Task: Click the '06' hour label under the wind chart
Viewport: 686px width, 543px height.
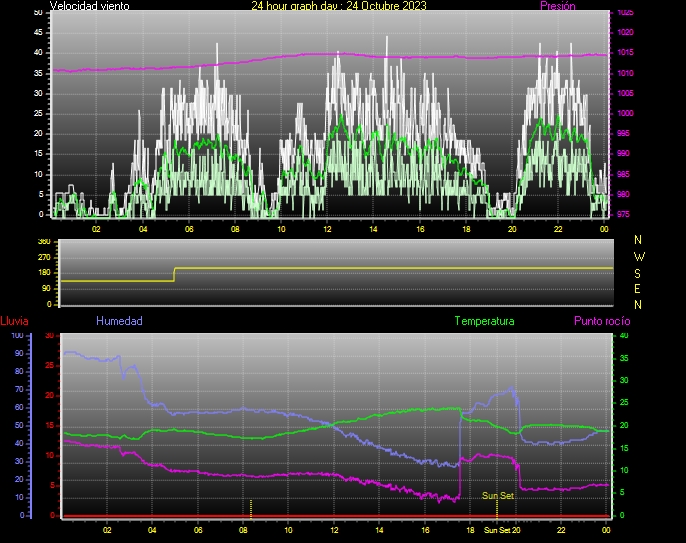Action: pyautogui.click(x=189, y=229)
